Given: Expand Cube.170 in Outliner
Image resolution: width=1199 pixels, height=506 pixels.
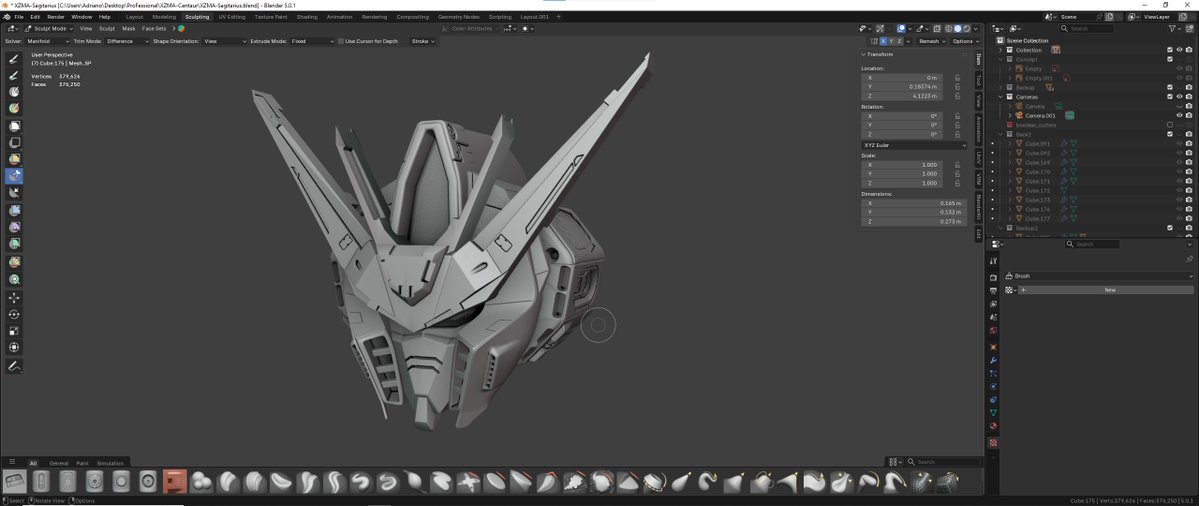Looking at the screenshot, I should click(x=1009, y=172).
